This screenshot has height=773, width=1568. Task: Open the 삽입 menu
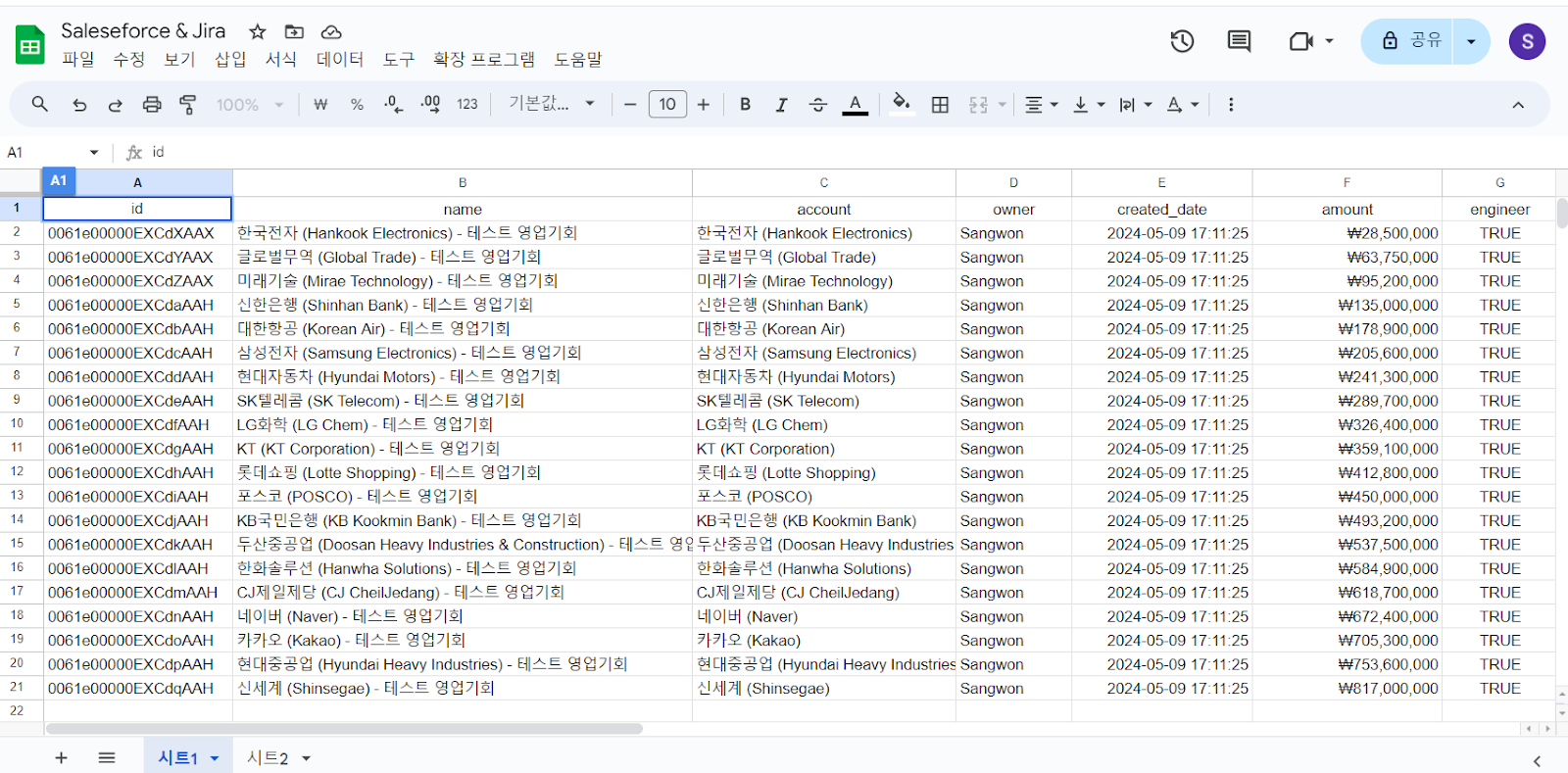[x=230, y=60]
